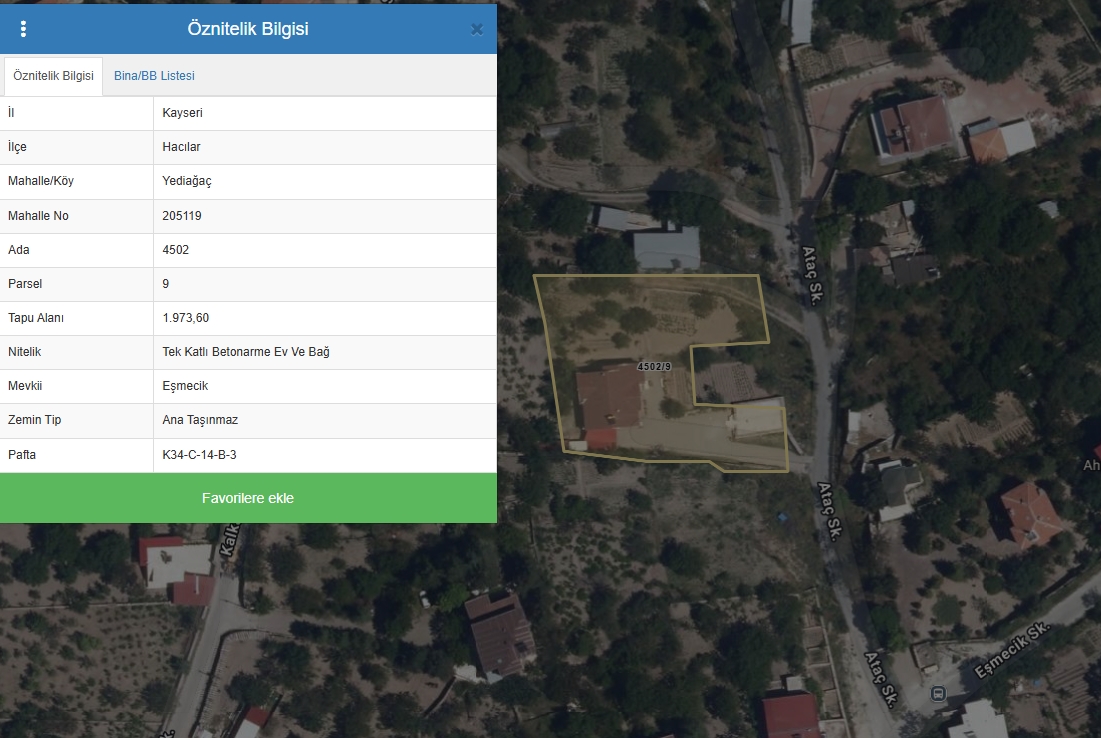Select the Yediağaç neighborhood value
1101x738 pixels.
point(187,181)
